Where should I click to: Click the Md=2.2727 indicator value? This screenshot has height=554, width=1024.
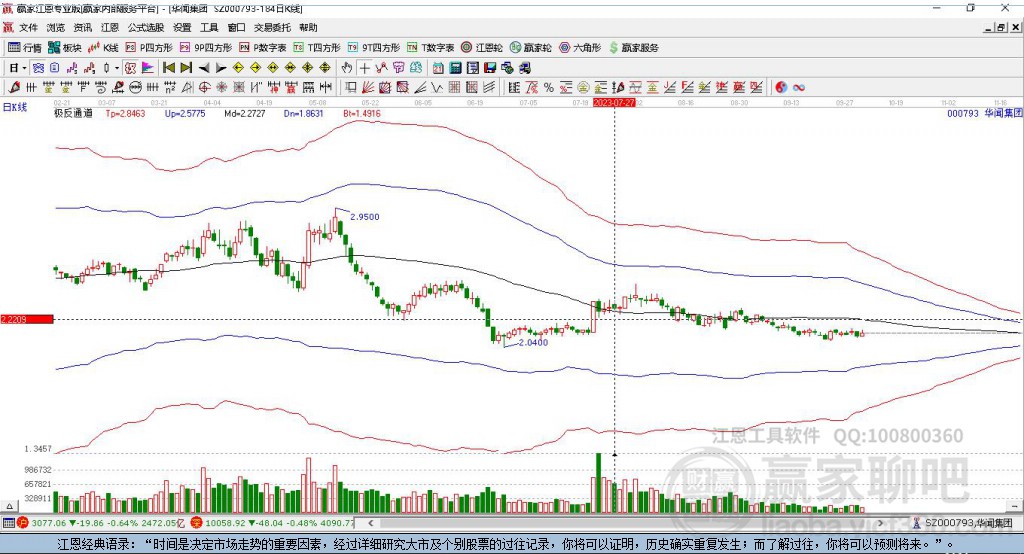pyautogui.click(x=245, y=113)
